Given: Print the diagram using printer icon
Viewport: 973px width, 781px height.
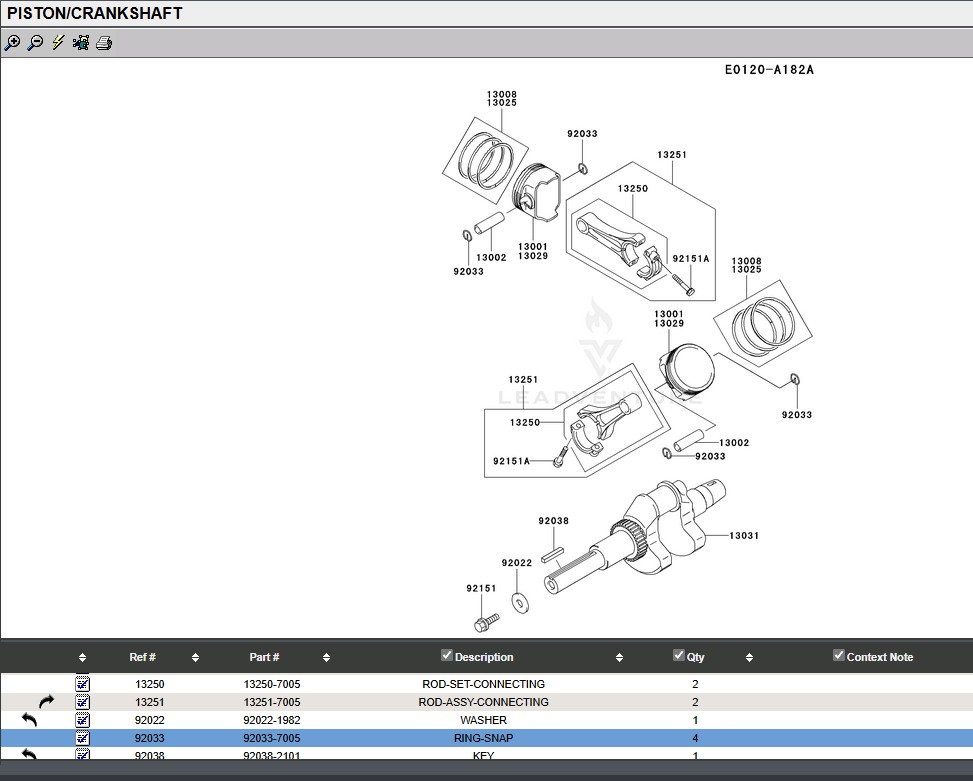Looking at the screenshot, I should 104,43.
